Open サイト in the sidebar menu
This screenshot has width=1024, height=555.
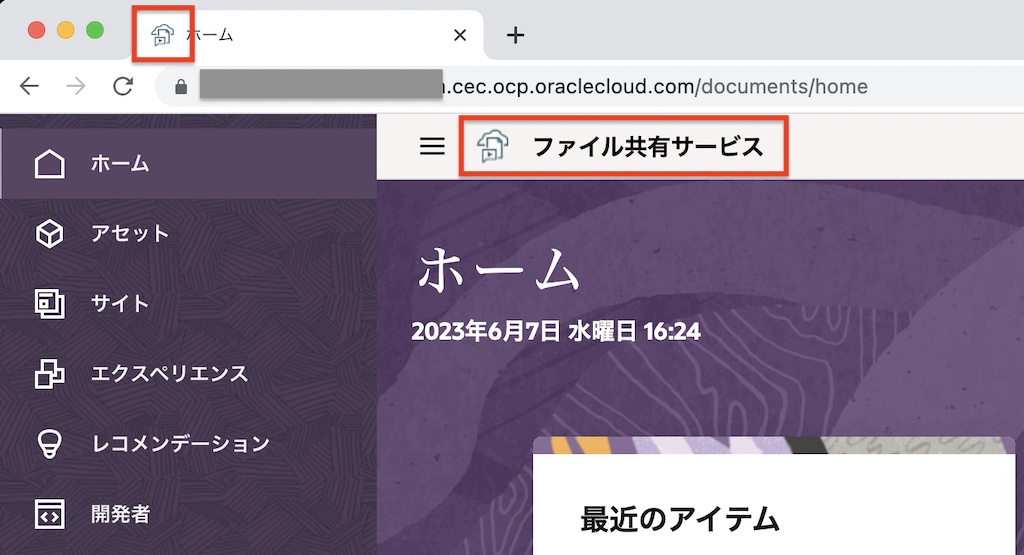pyautogui.click(x=189, y=304)
